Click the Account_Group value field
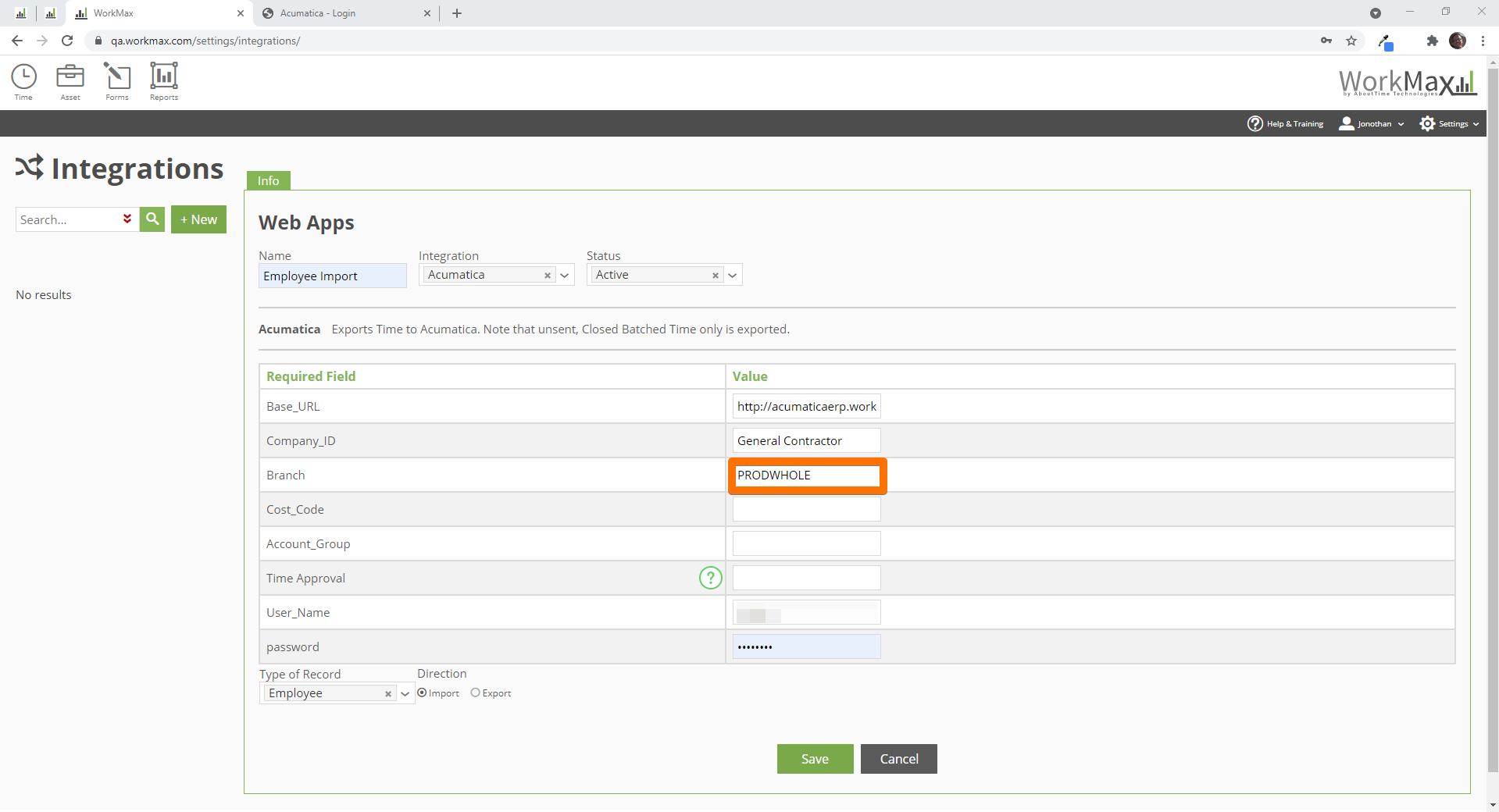 807,543
